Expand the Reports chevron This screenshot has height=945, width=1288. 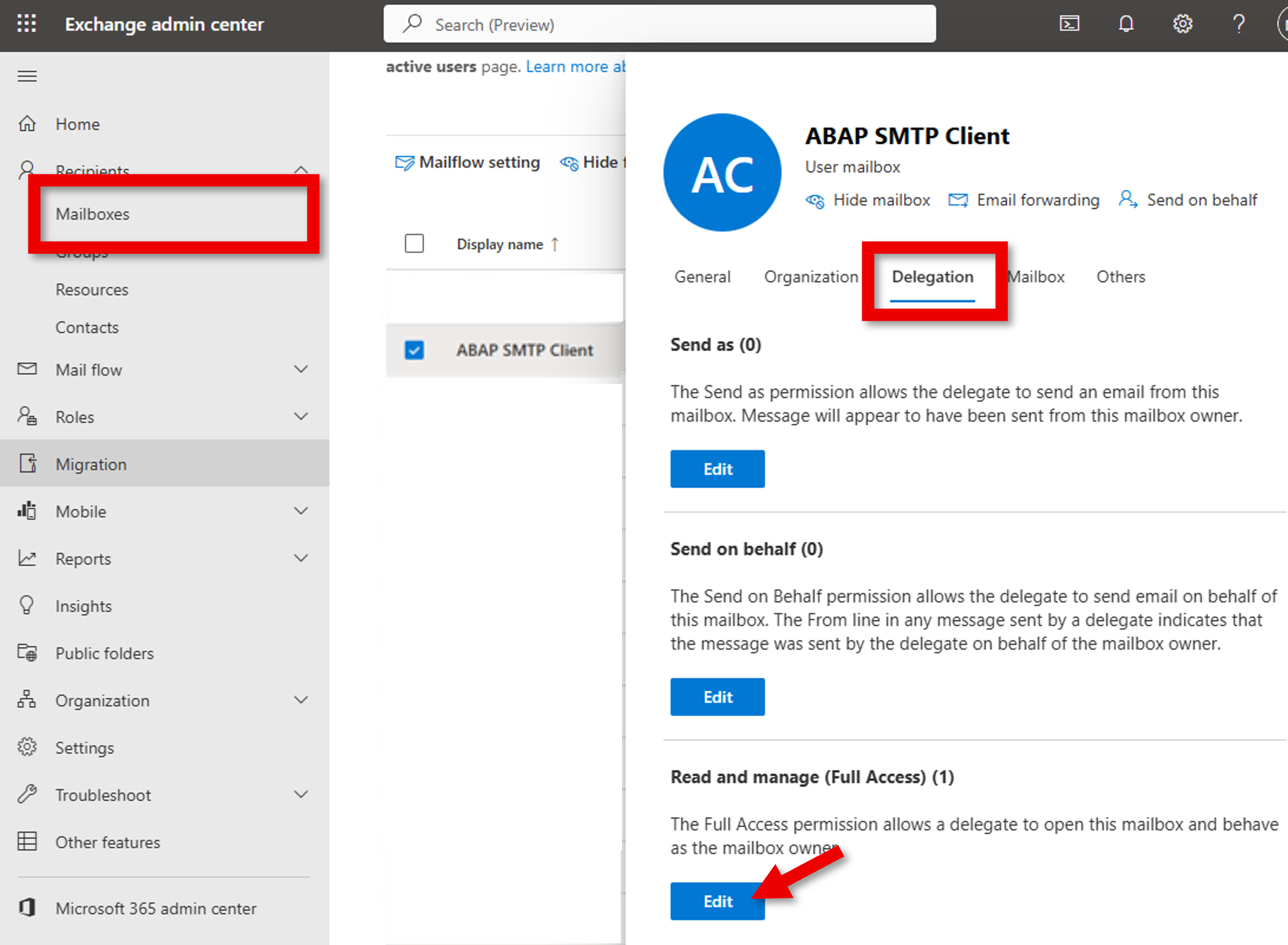point(301,558)
